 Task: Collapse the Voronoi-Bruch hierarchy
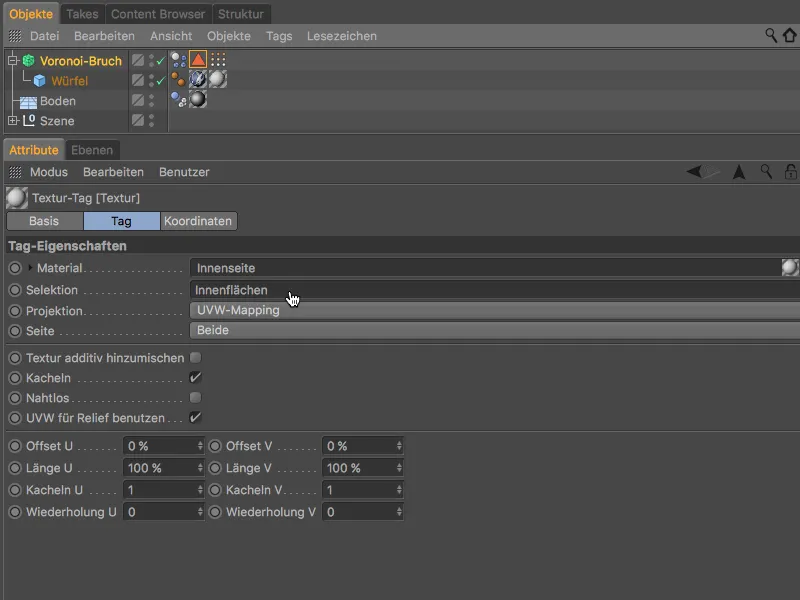pos(12,61)
